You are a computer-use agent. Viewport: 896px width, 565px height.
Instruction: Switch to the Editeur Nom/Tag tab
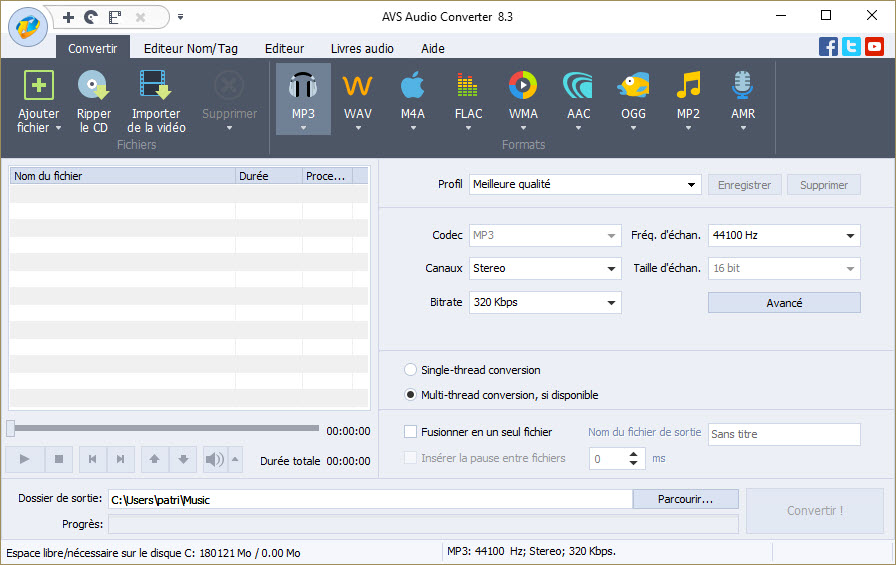point(190,48)
